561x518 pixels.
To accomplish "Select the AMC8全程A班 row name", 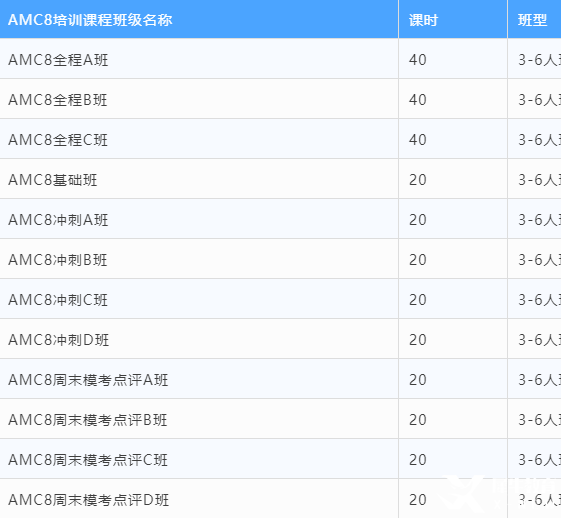I will (x=58, y=60).
